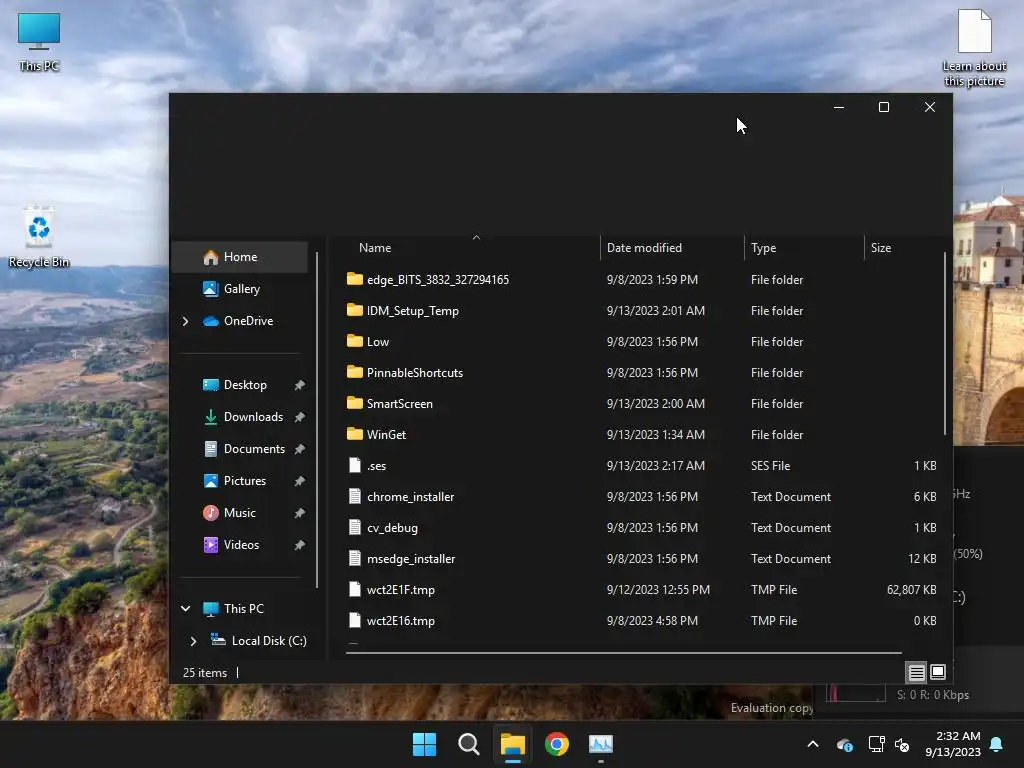Select the Low folder icon
Image resolution: width=1024 pixels, height=768 pixels.
355,342
